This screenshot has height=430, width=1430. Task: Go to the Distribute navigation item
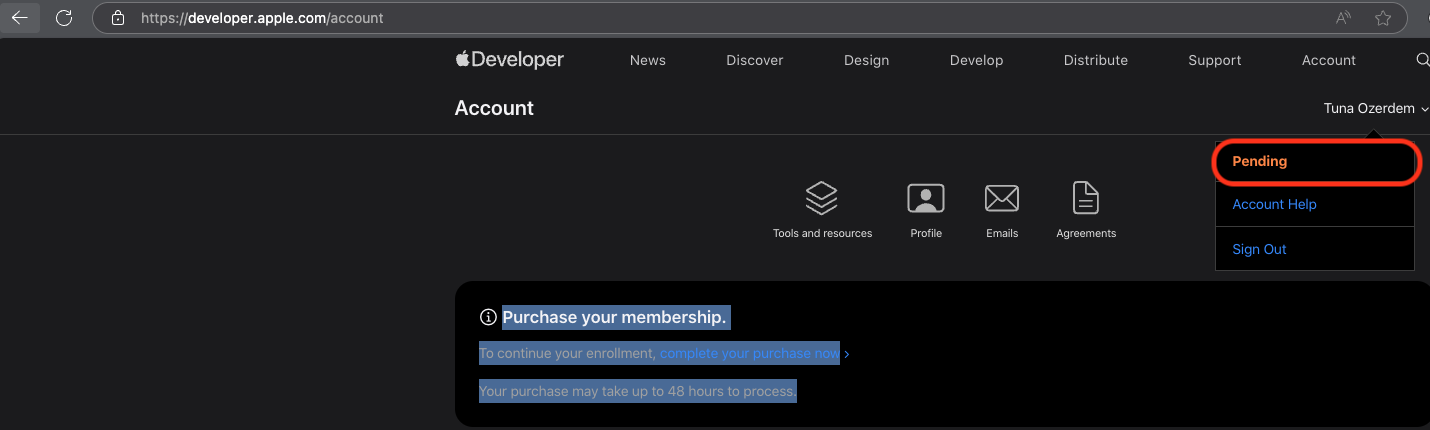coord(1095,60)
